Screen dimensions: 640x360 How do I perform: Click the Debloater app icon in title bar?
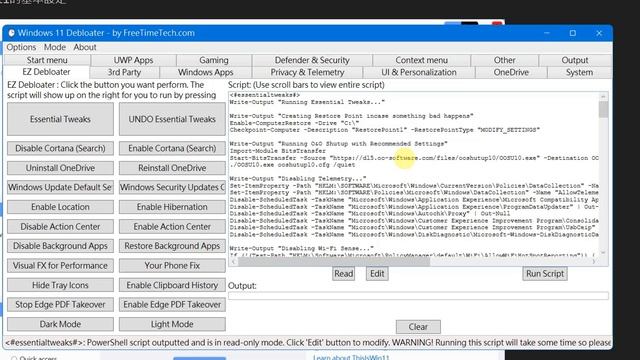pyautogui.click(x=11, y=33)
